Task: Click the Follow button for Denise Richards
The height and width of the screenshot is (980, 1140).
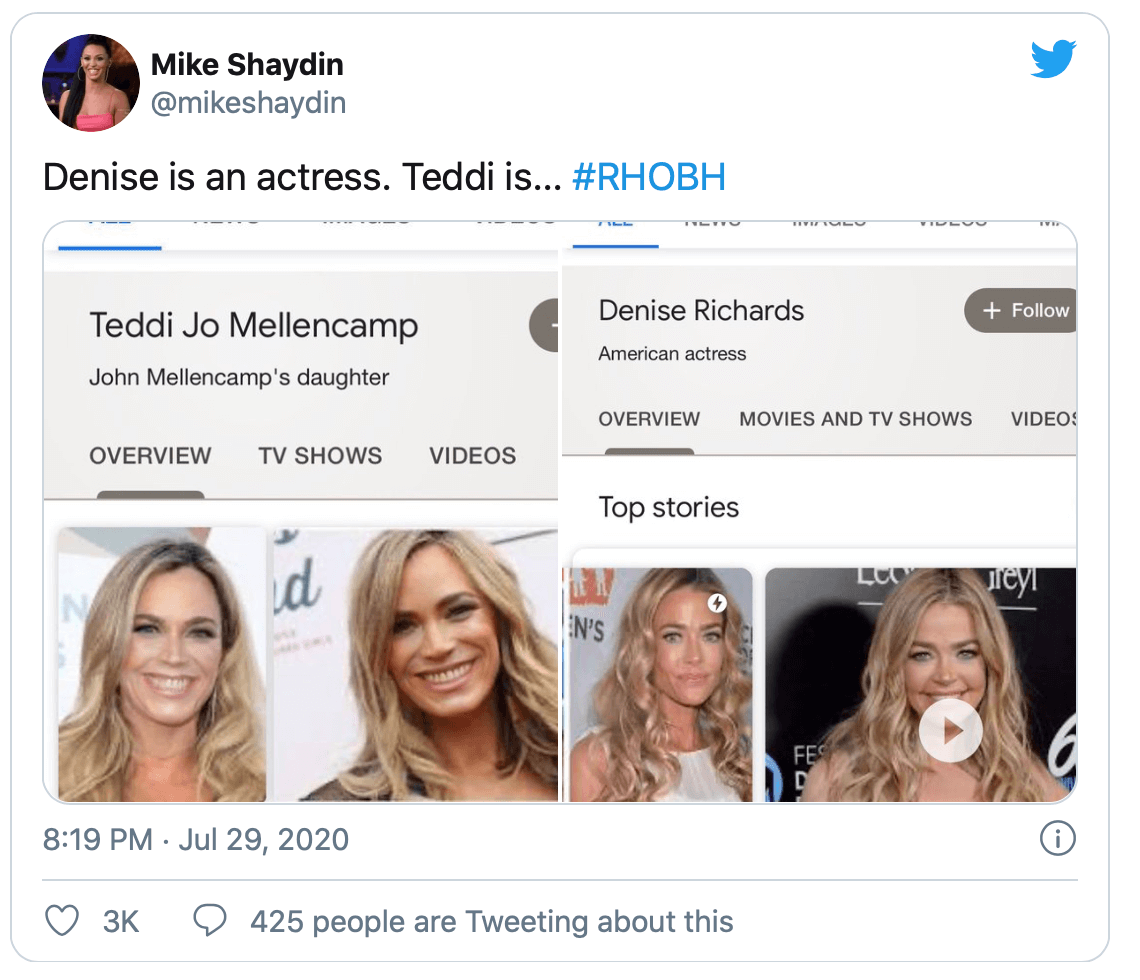Action: pos(1021,311)
